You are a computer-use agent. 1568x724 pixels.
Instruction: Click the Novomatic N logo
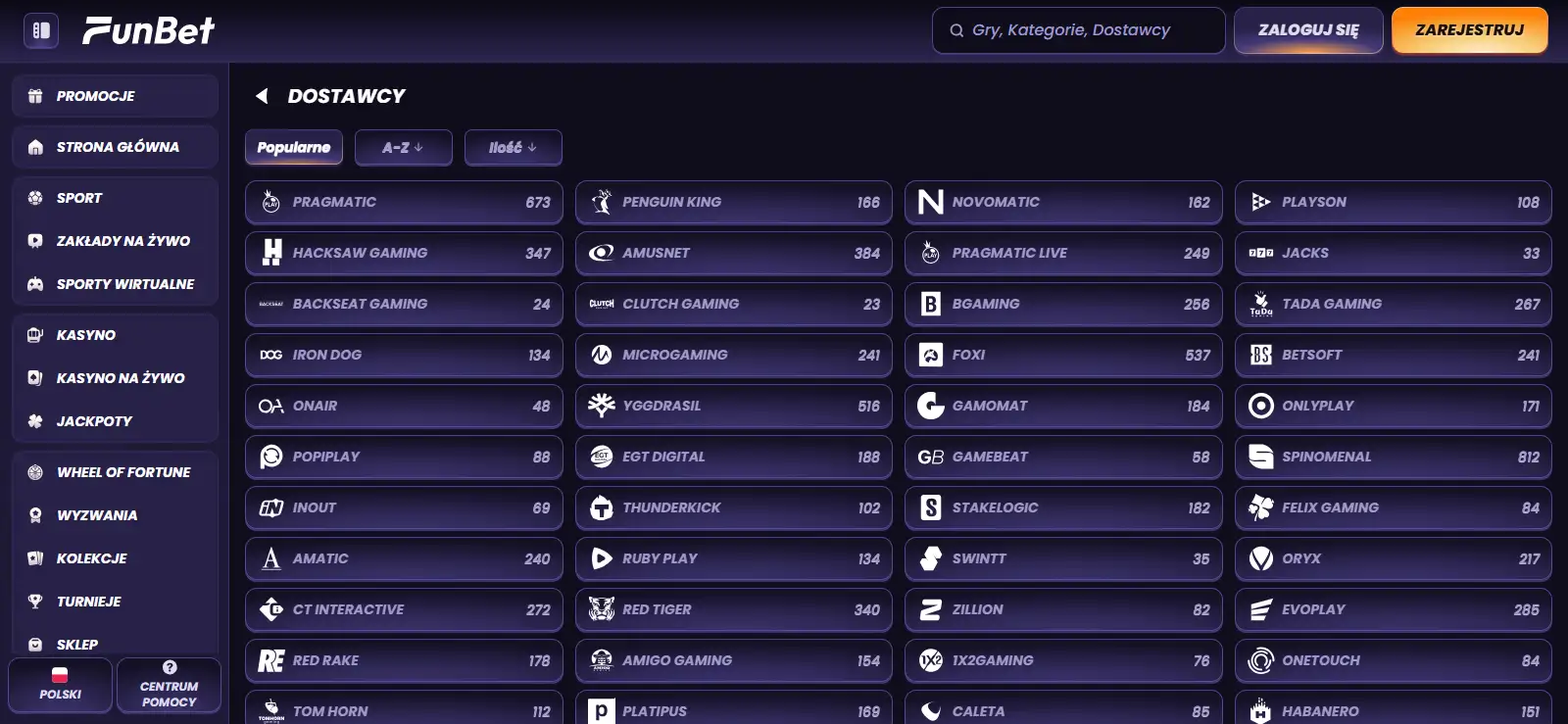[931, 202]
